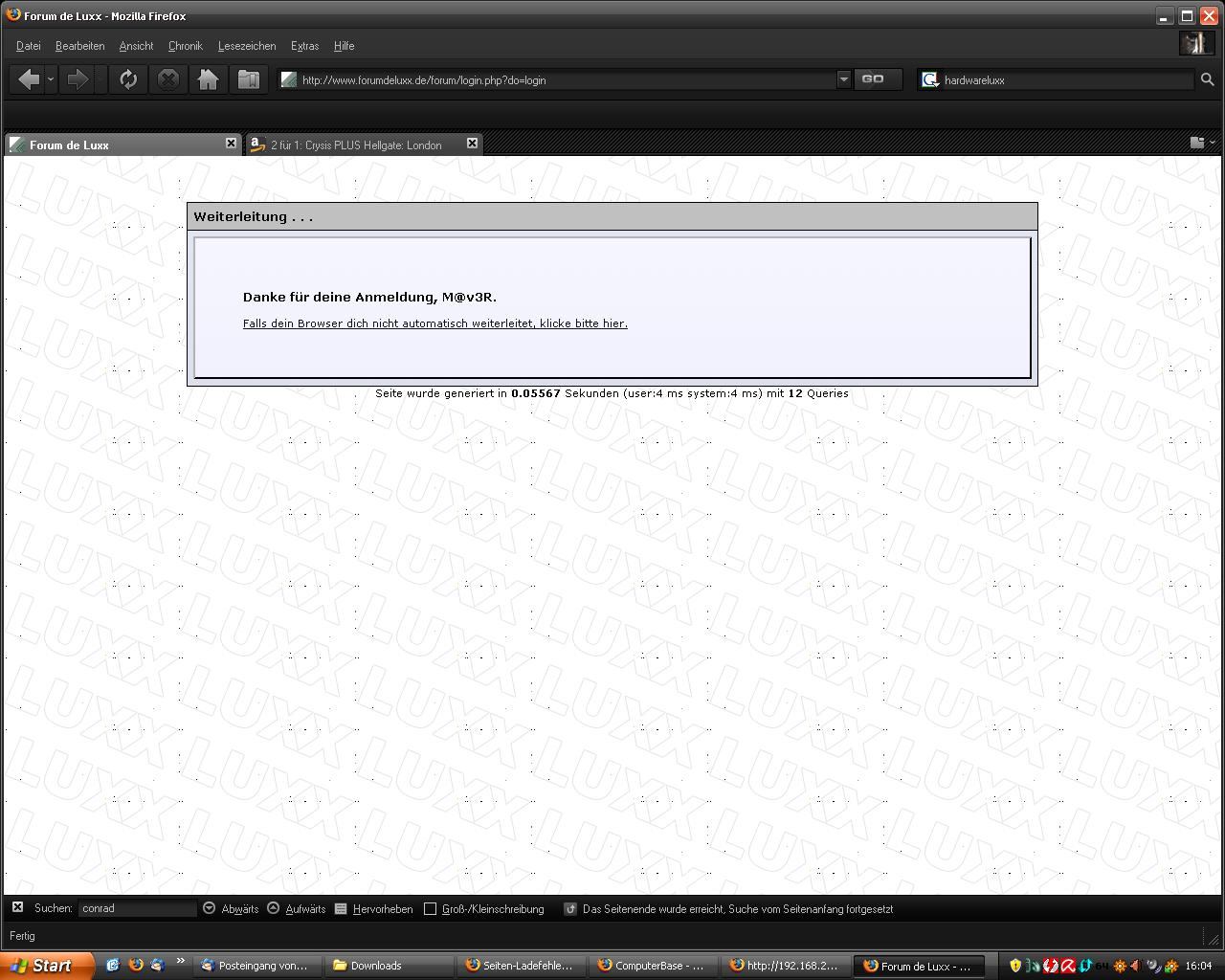Screen dimensions: 1225x980
Task: Switch to the Forum de Luxx tab
Action: (x=122, y=145)
